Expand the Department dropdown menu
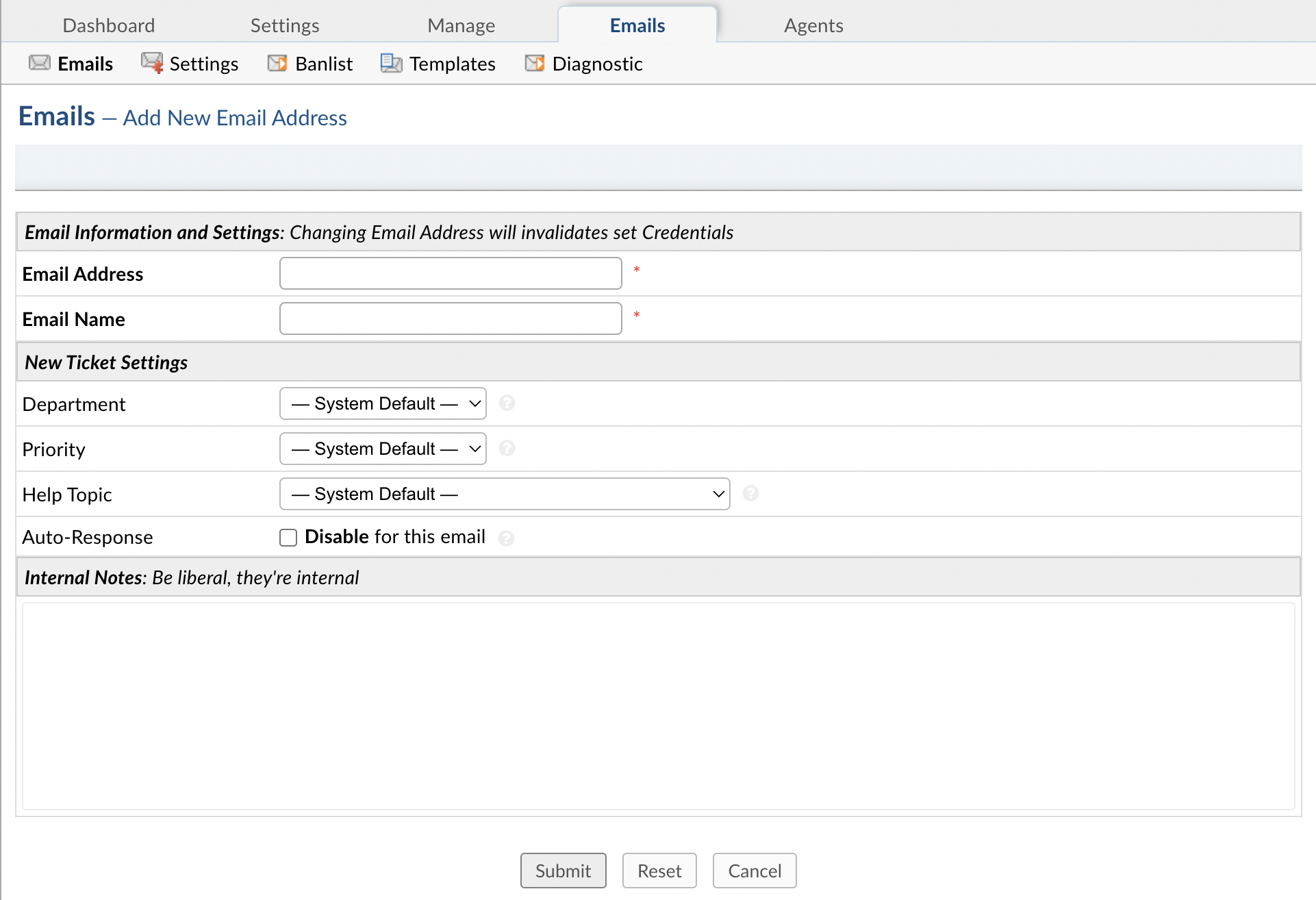1316x900 pixels. point(384,403)
